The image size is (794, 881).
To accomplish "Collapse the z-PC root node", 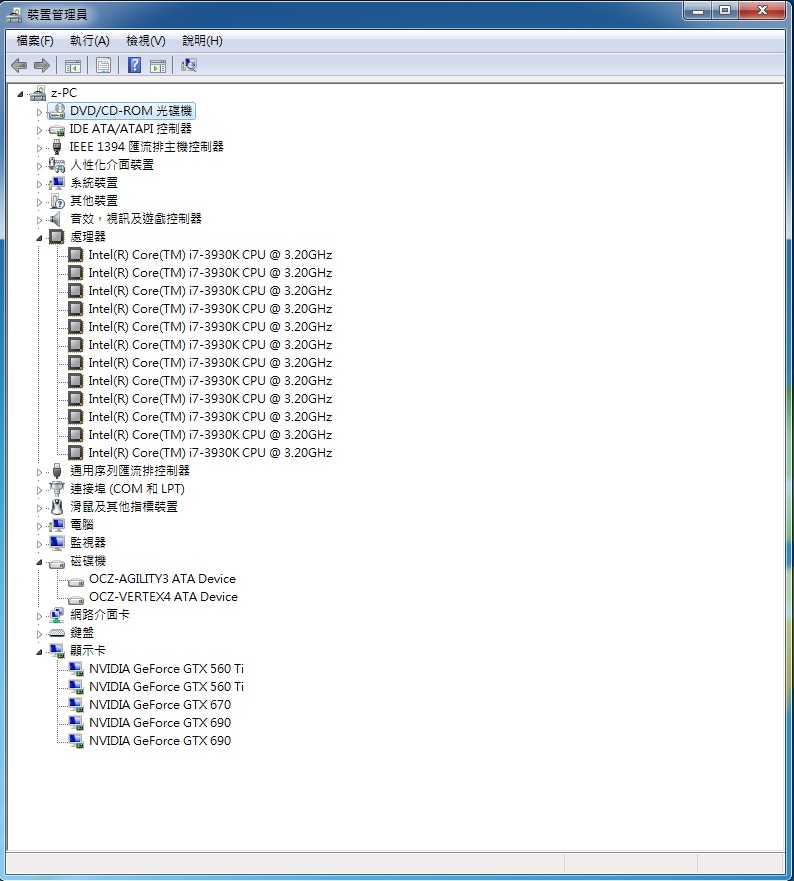I will coord(21,94).
